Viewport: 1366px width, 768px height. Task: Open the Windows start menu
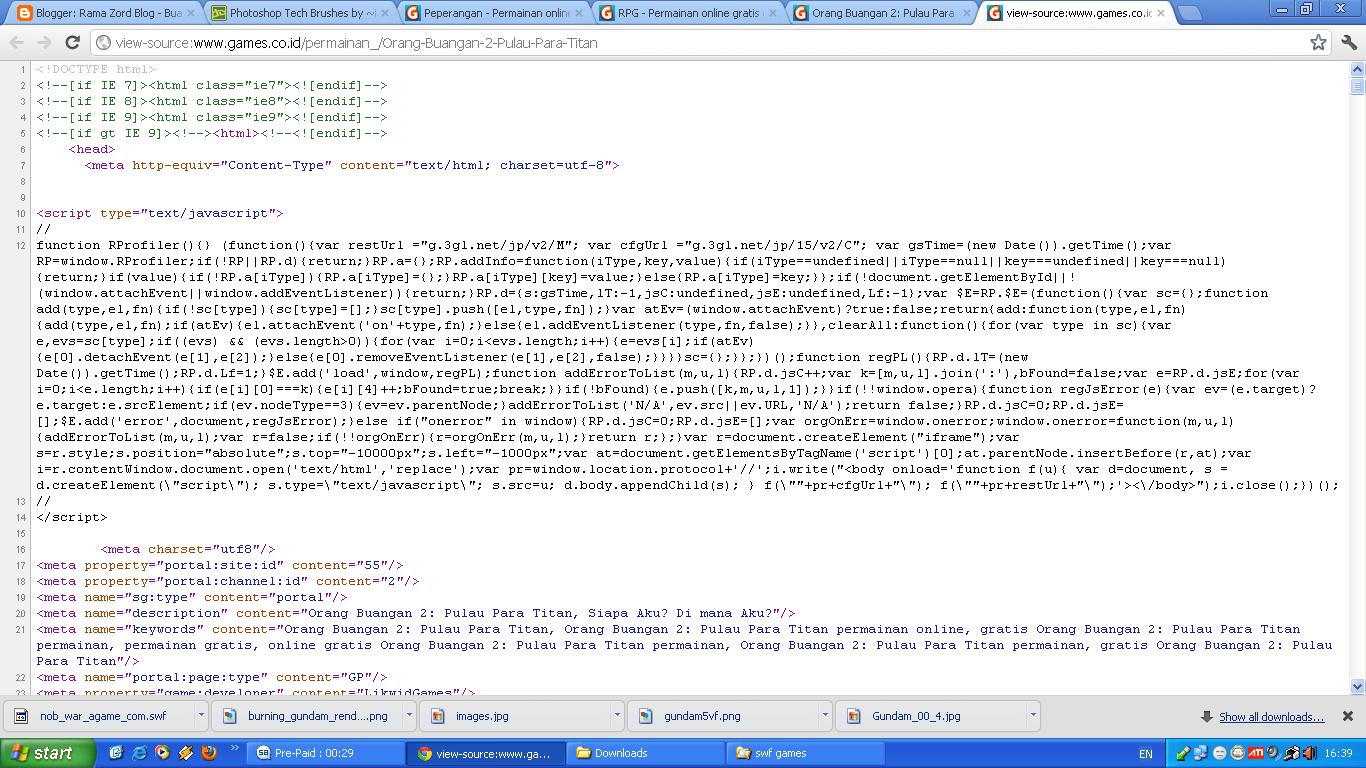(47, 753)
